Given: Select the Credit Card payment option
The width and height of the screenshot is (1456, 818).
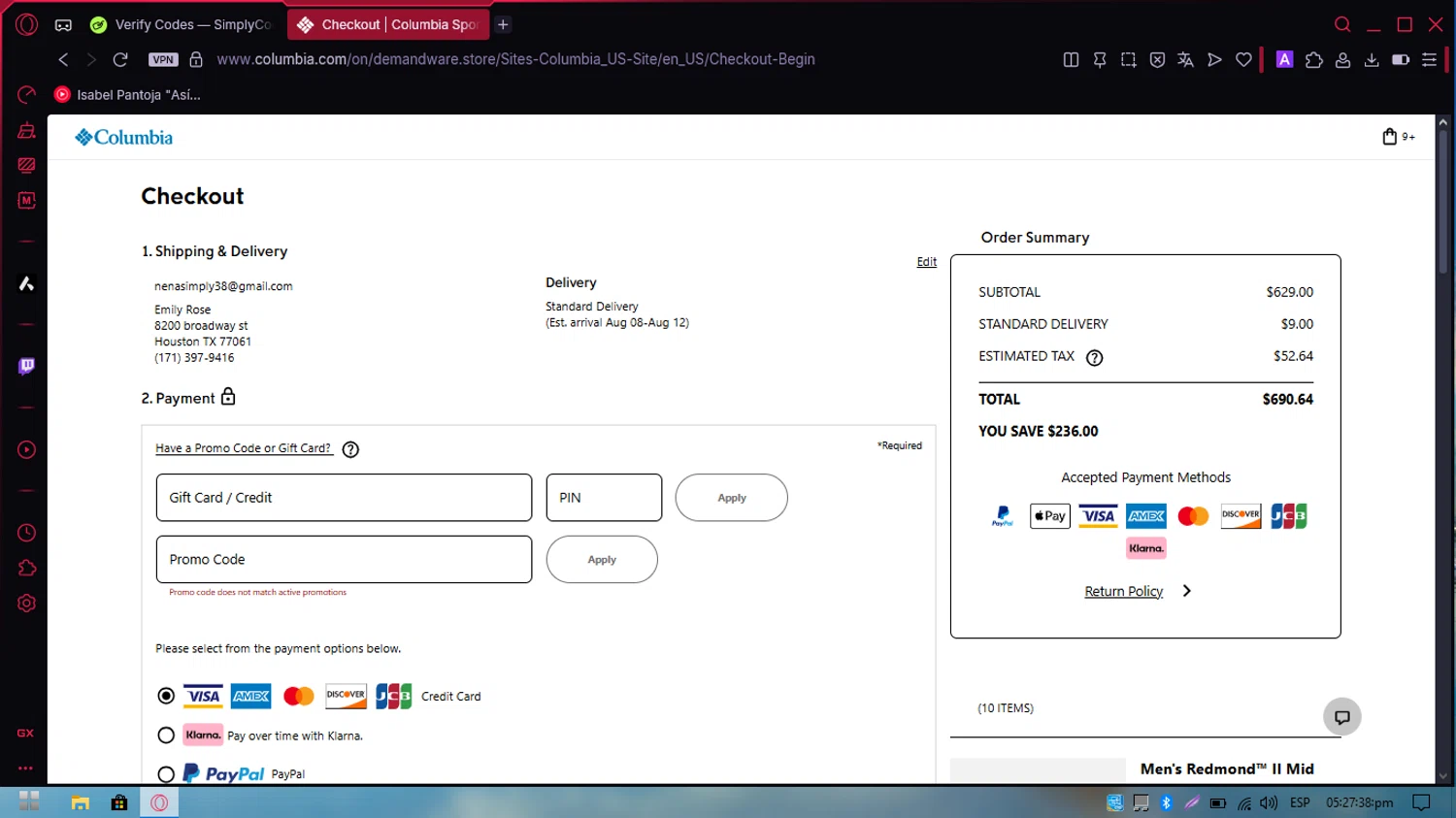Looking at the screenshot, I should tap(166, 696).
